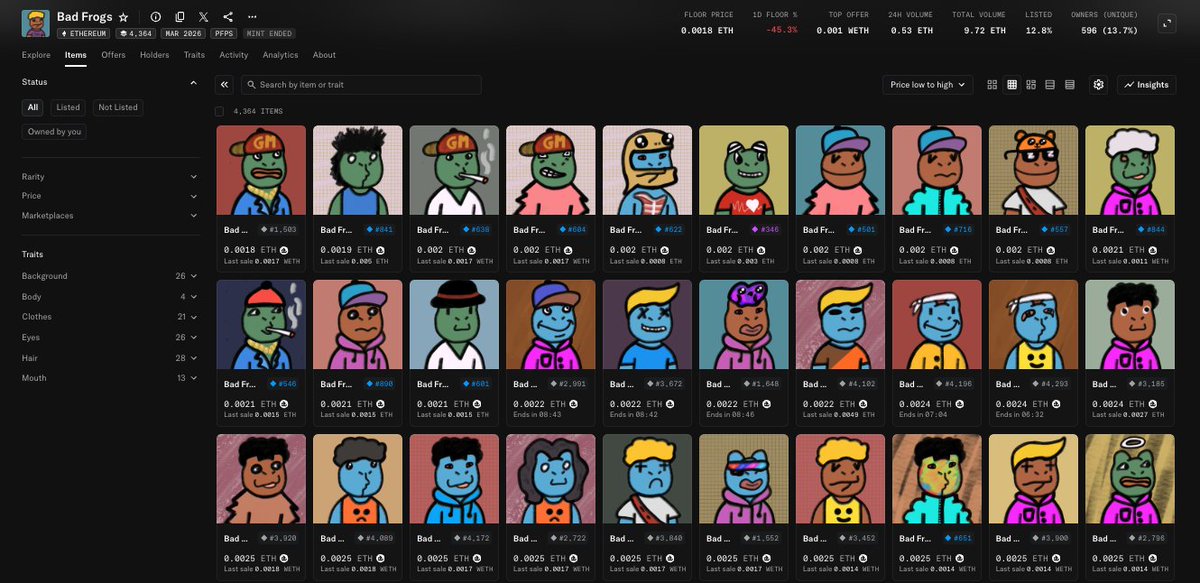The width and height of the screenshot is (1200, 583).
Task: Expand the Hair trait filter
Action: (x=110, y=357)
